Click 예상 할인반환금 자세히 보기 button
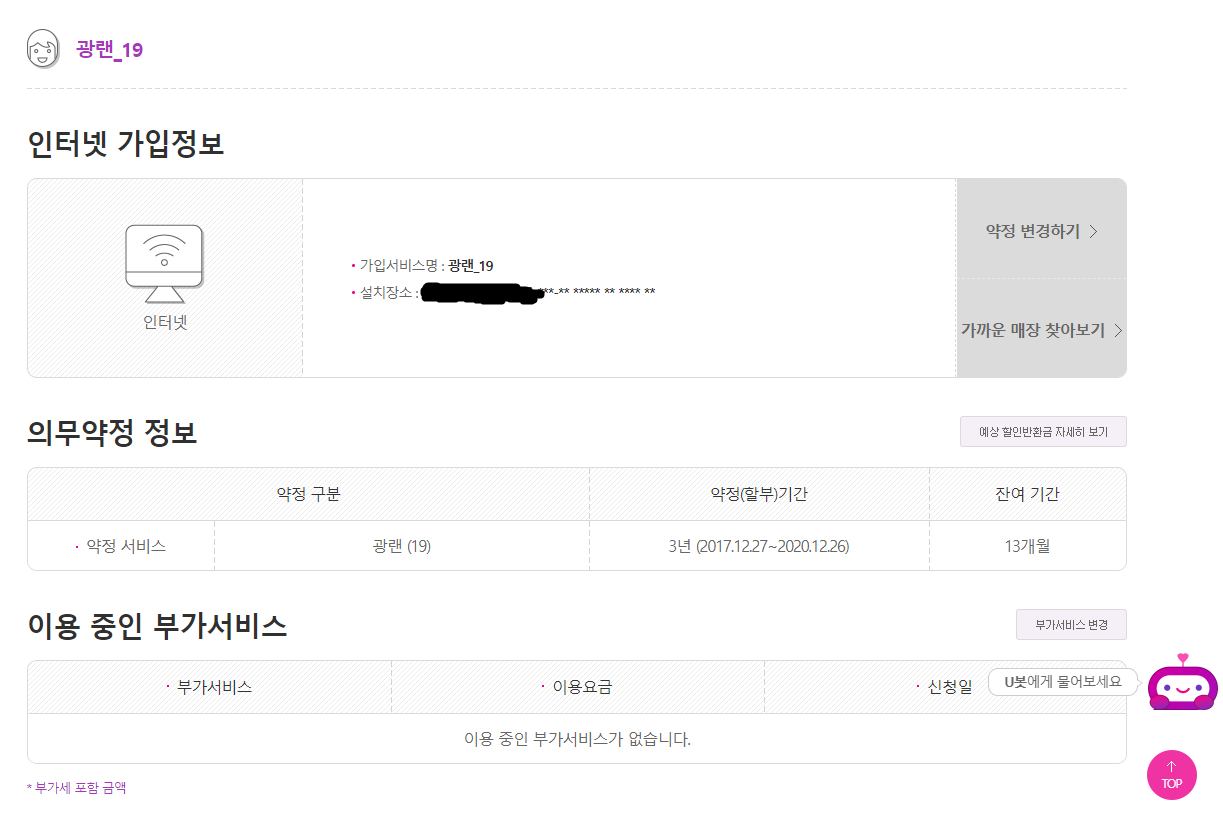Image resolution: width=1223 pixels, height=831 pixels. click(x=1043, y=432)
